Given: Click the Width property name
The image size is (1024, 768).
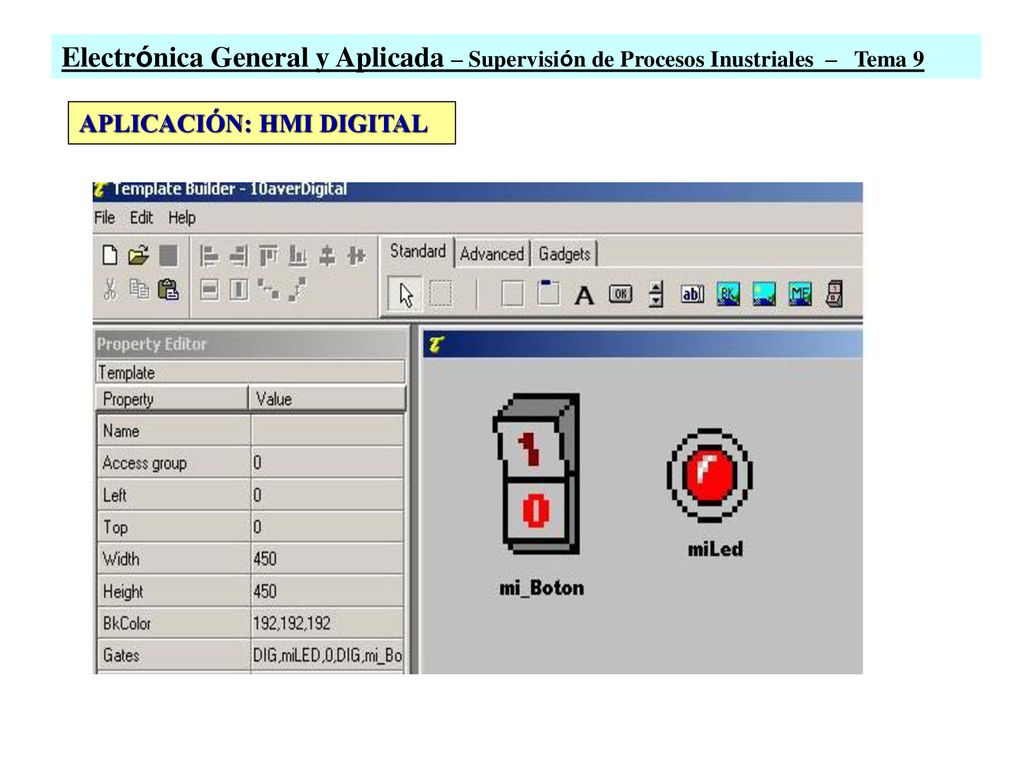Looking at the screenshot, I should tap(121, 560).
